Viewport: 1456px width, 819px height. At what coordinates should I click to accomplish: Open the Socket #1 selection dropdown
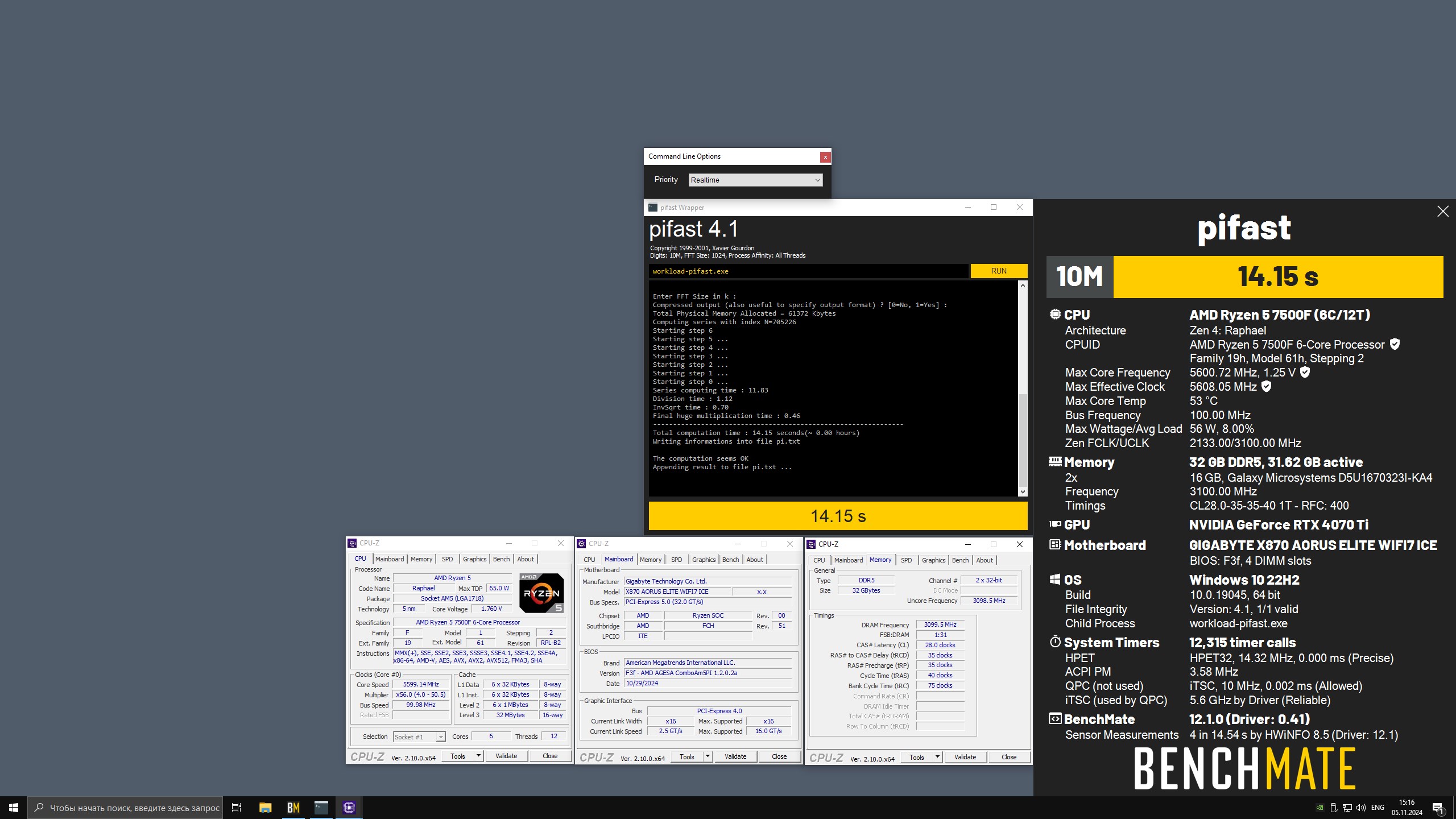pos(419,737)
